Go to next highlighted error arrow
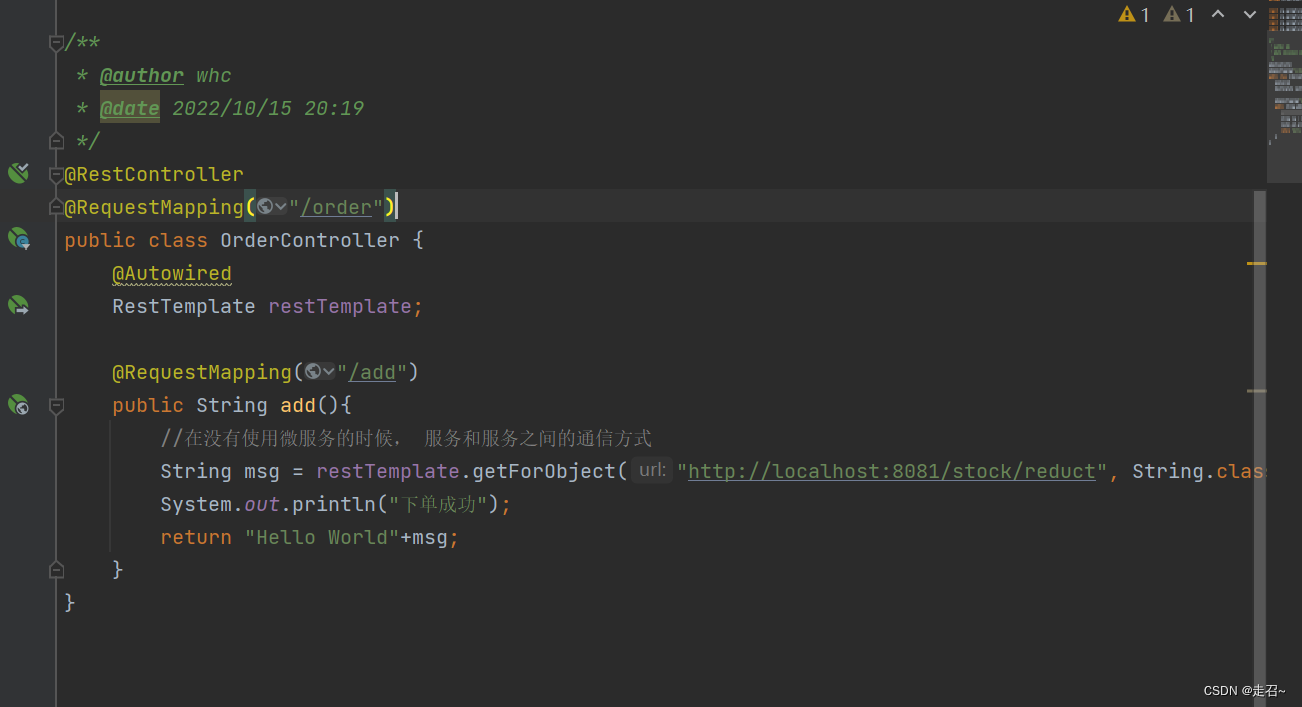 (x=1250, y=14)
